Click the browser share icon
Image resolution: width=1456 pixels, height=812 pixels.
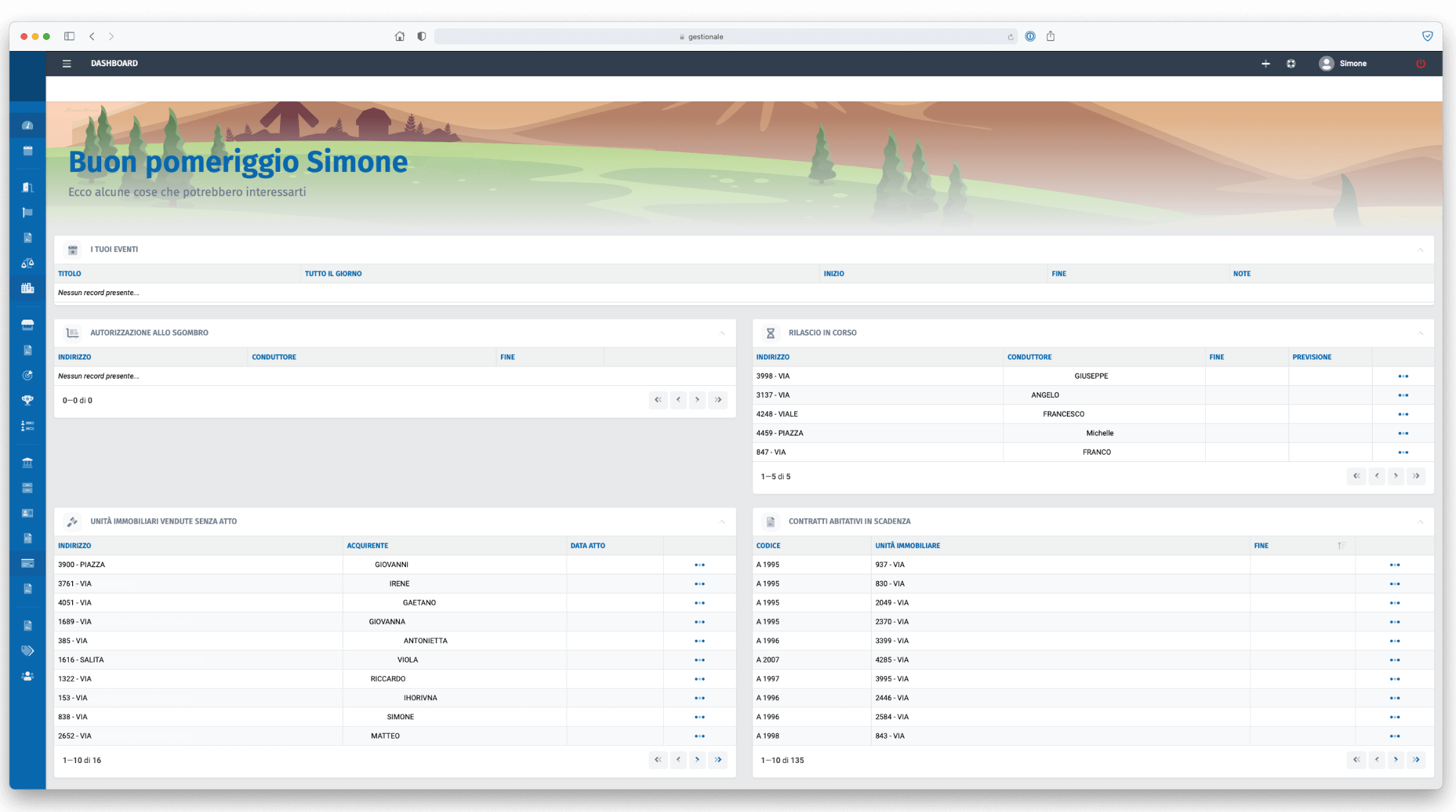coord(1050,36)
